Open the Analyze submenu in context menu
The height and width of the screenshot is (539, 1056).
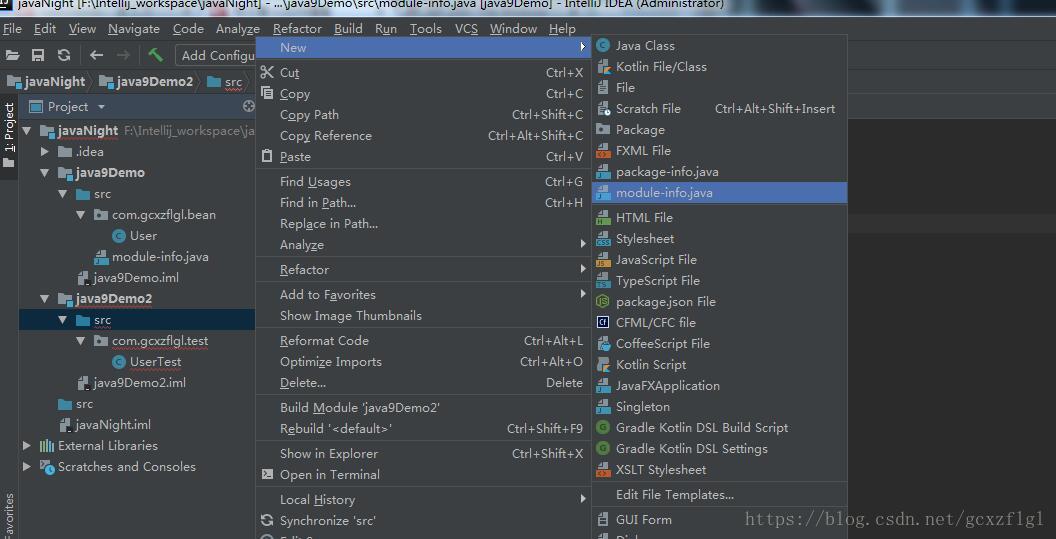tap(422, 245)
